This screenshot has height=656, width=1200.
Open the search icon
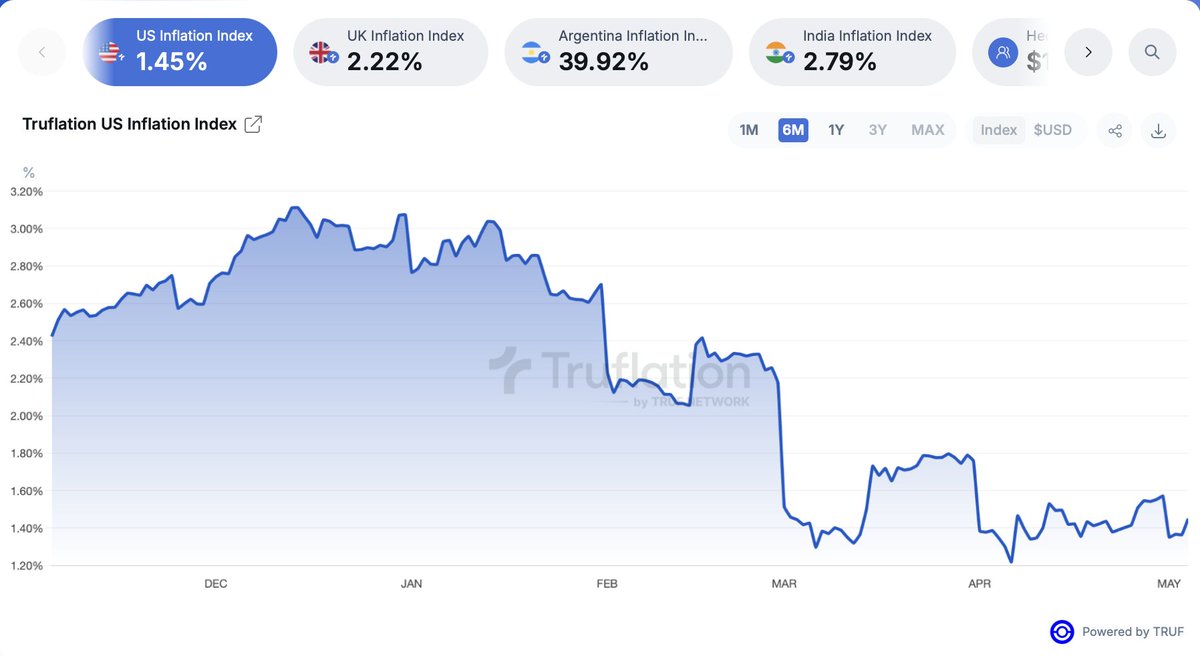[x=1151, y=51]
